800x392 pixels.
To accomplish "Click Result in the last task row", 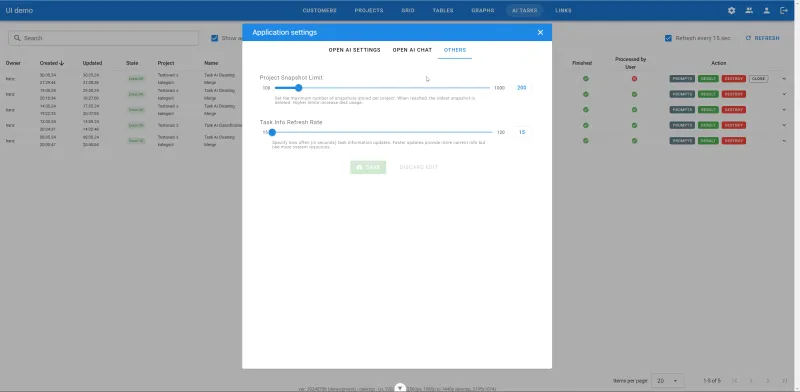I will [708, 140].
